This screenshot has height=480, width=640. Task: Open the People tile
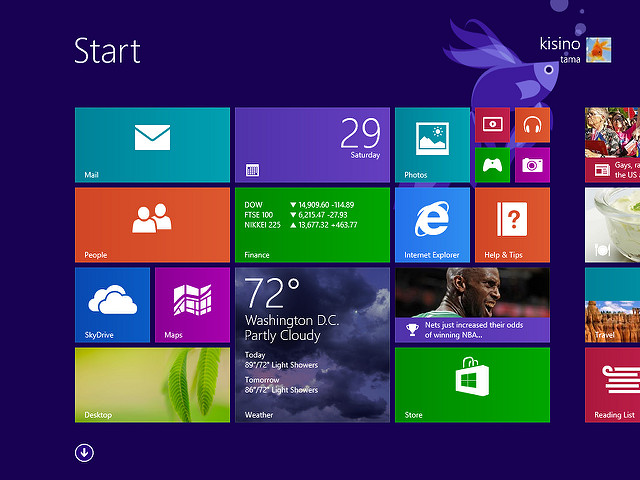point(152,225)
